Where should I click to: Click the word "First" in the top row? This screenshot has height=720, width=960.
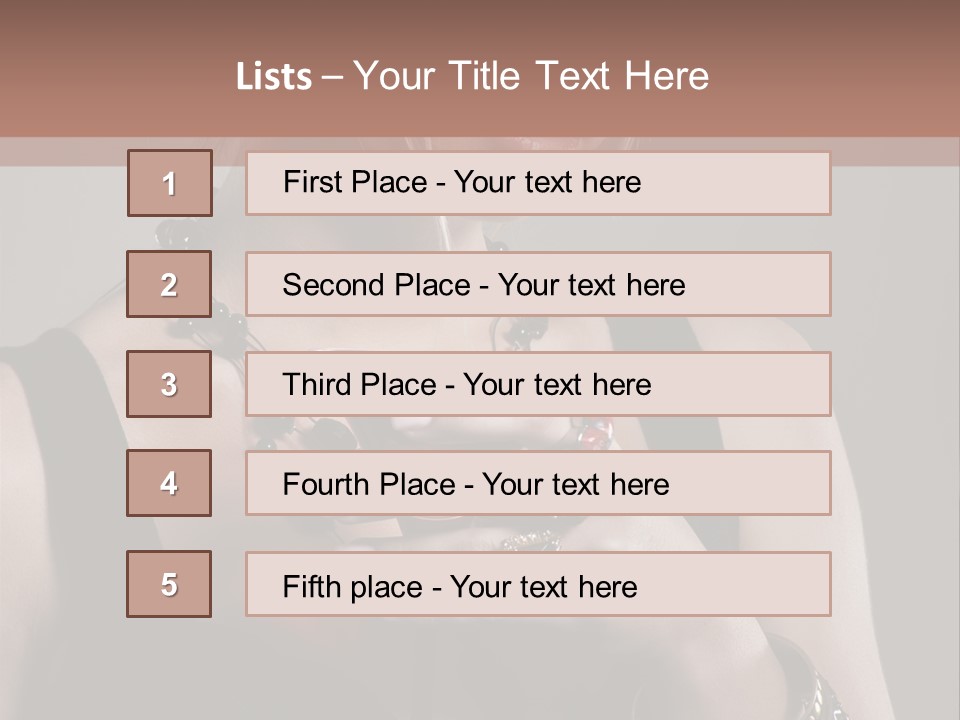(314, 182)
